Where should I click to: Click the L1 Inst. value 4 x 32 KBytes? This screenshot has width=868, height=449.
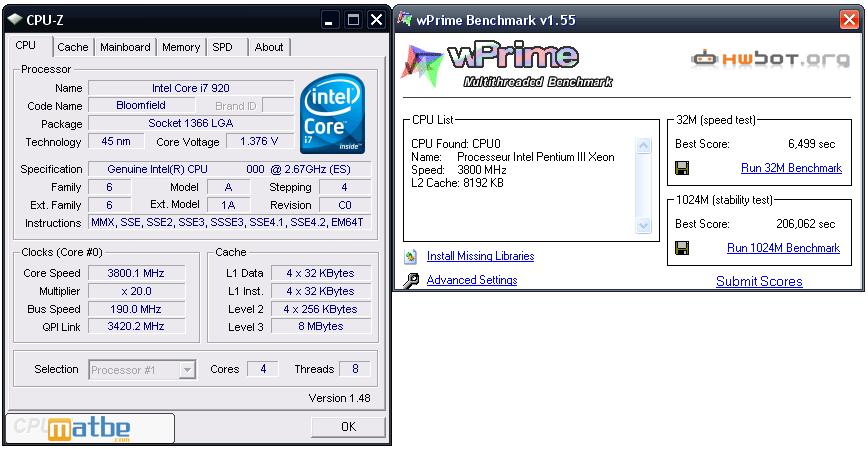pyautogui.click(x=321, y=291)
